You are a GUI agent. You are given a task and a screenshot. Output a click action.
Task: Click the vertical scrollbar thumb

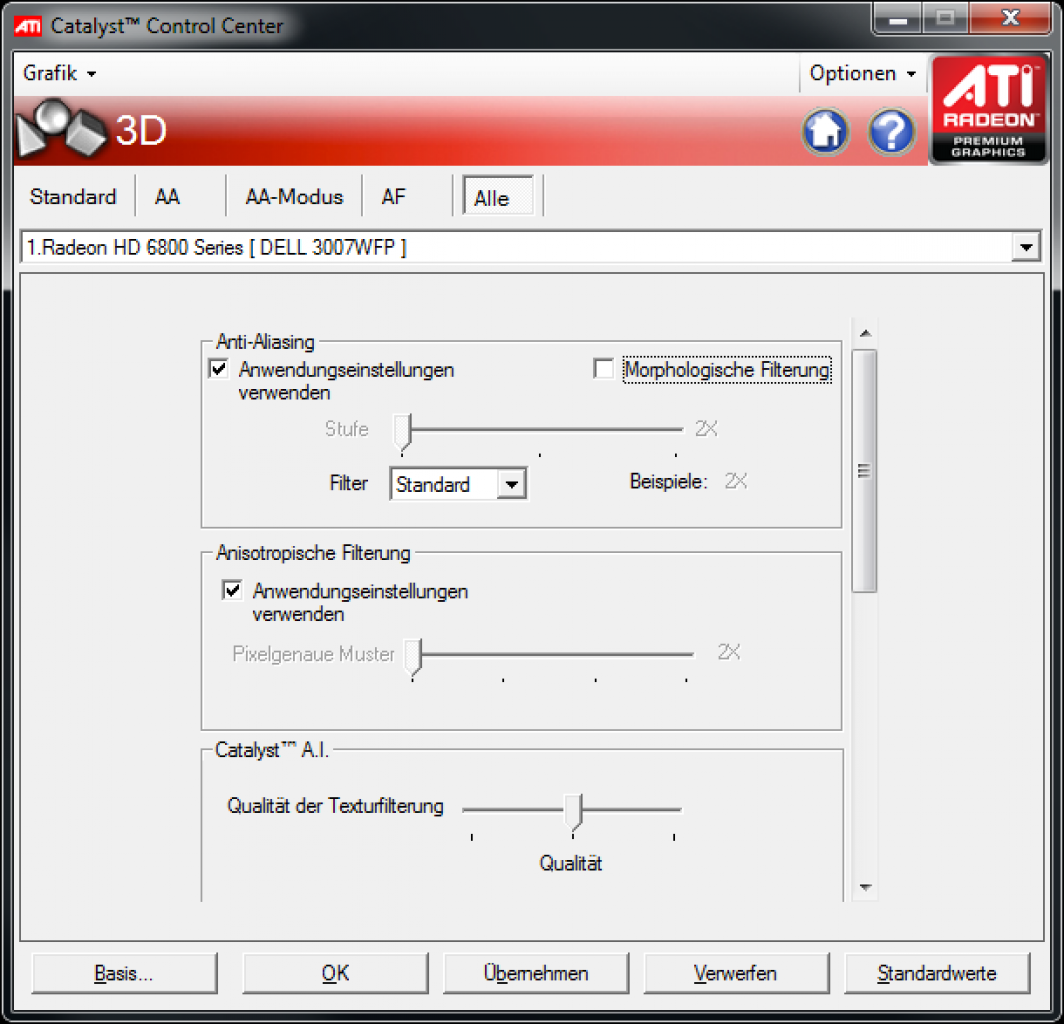pyautogui.click(x=864, y=470)
